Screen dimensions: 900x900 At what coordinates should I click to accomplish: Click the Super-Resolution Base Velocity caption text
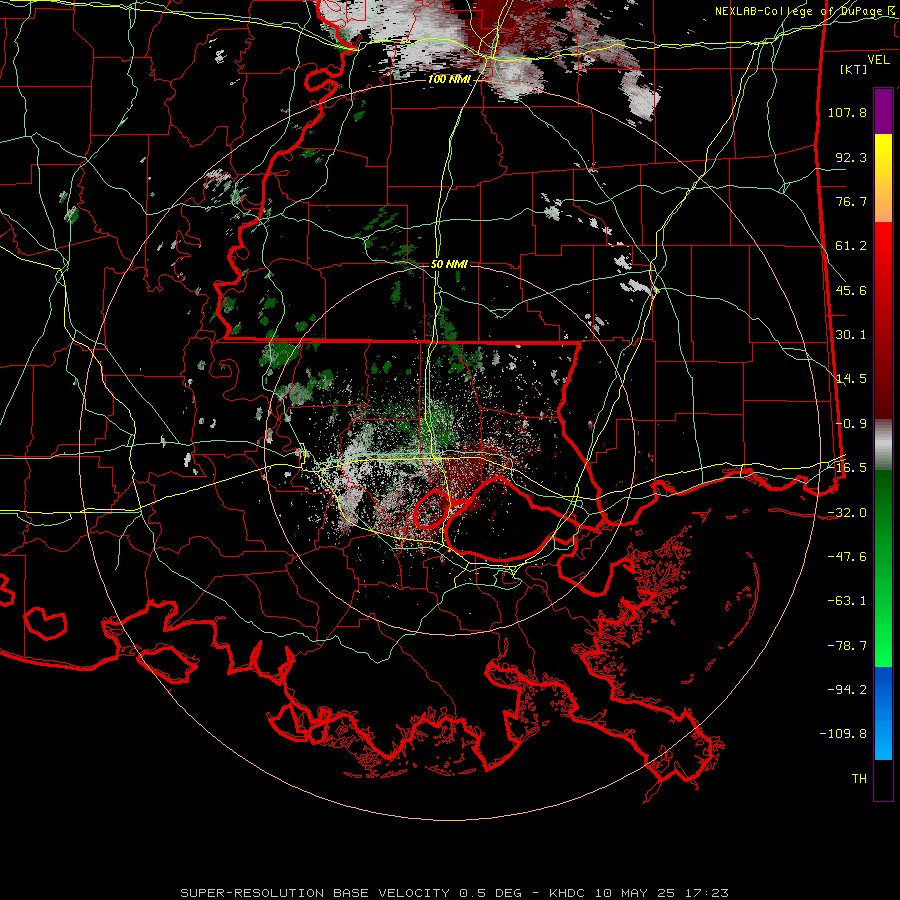tap(351, 893)
